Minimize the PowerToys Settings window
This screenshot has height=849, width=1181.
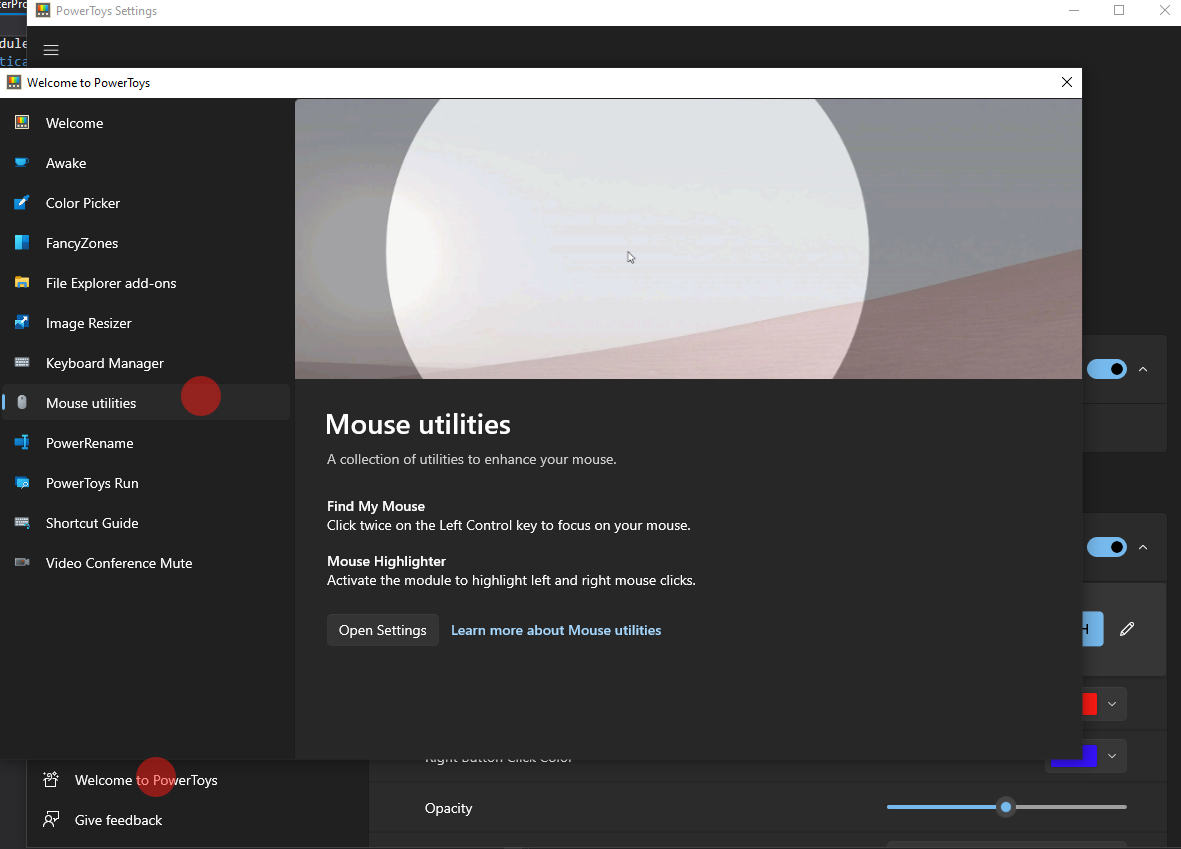(1074, 11)
